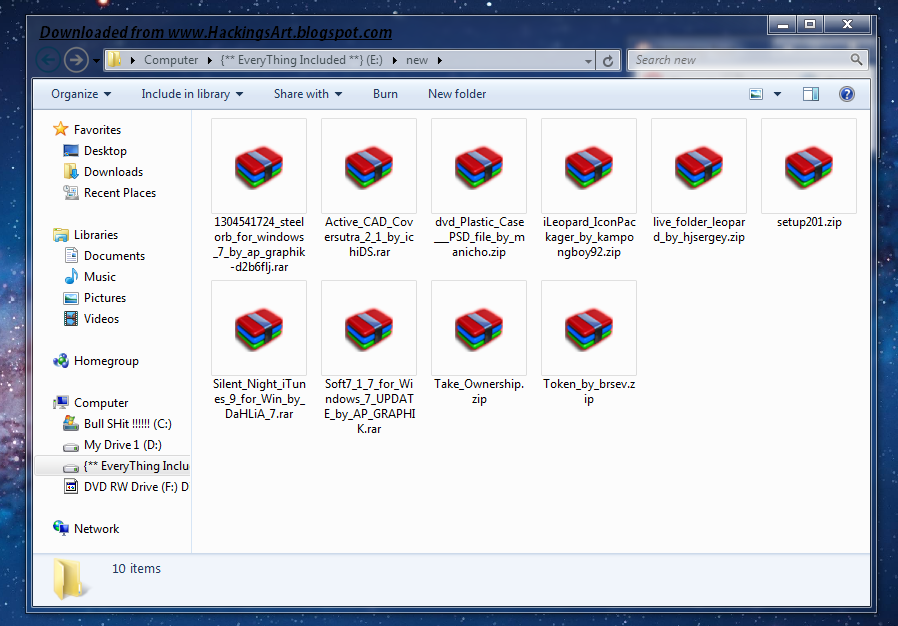Image resolution: width=898 pixels, height=626 pixels.
Task: Open the Pictures library in sidebar
Action: [x=105, y=298]
